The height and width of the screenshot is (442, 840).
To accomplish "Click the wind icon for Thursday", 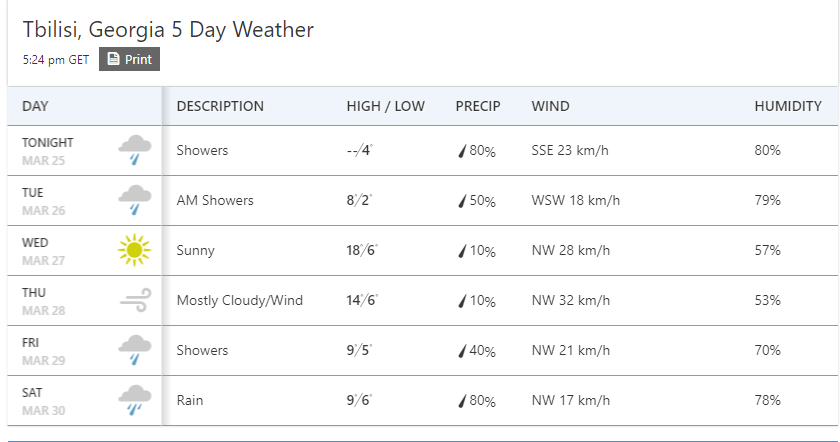I will 134,300.
